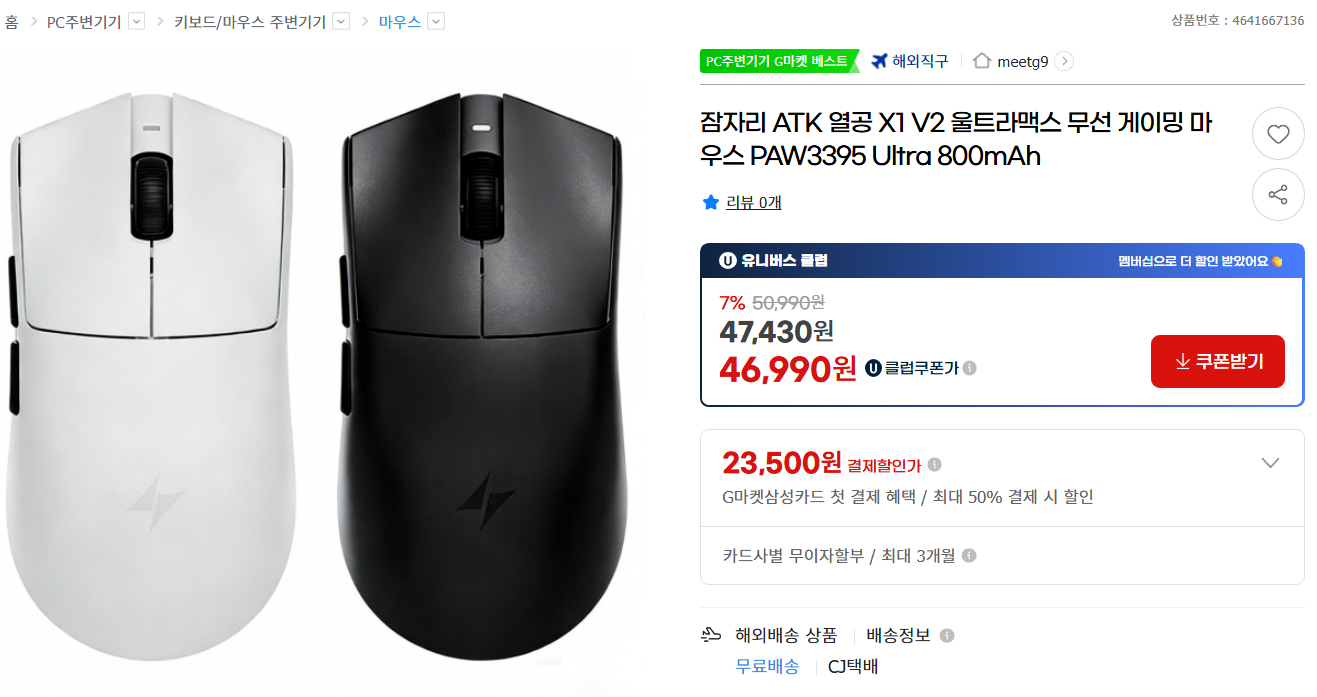Image resolution: width=1317 pixels, height=697 pixels.
Task: Click the airplane icon next to 해외직구
Action: pos(880,61)
